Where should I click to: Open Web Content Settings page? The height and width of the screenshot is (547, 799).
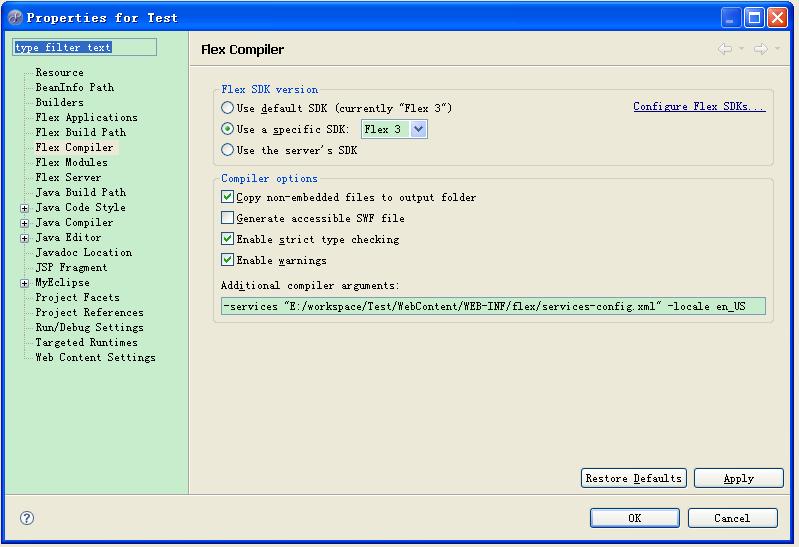pos(95,357)
